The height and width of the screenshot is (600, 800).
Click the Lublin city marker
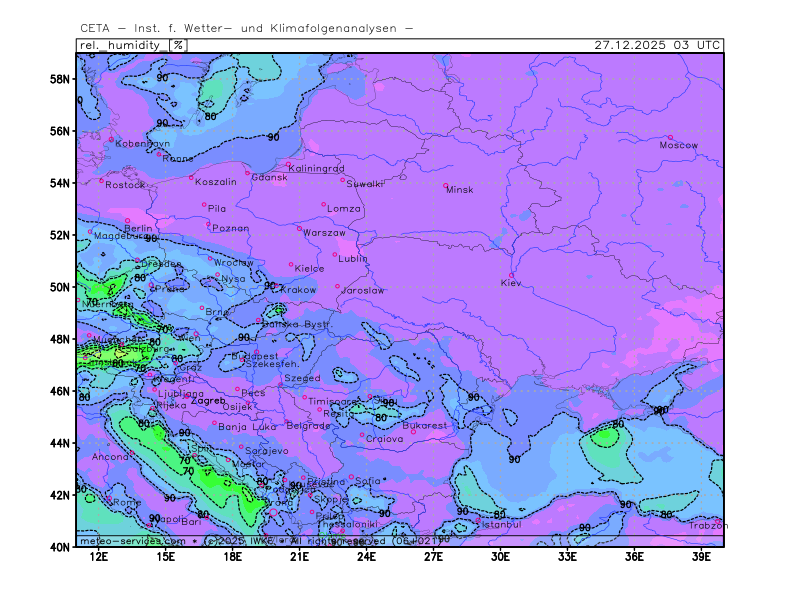click(x=335, y=254)
